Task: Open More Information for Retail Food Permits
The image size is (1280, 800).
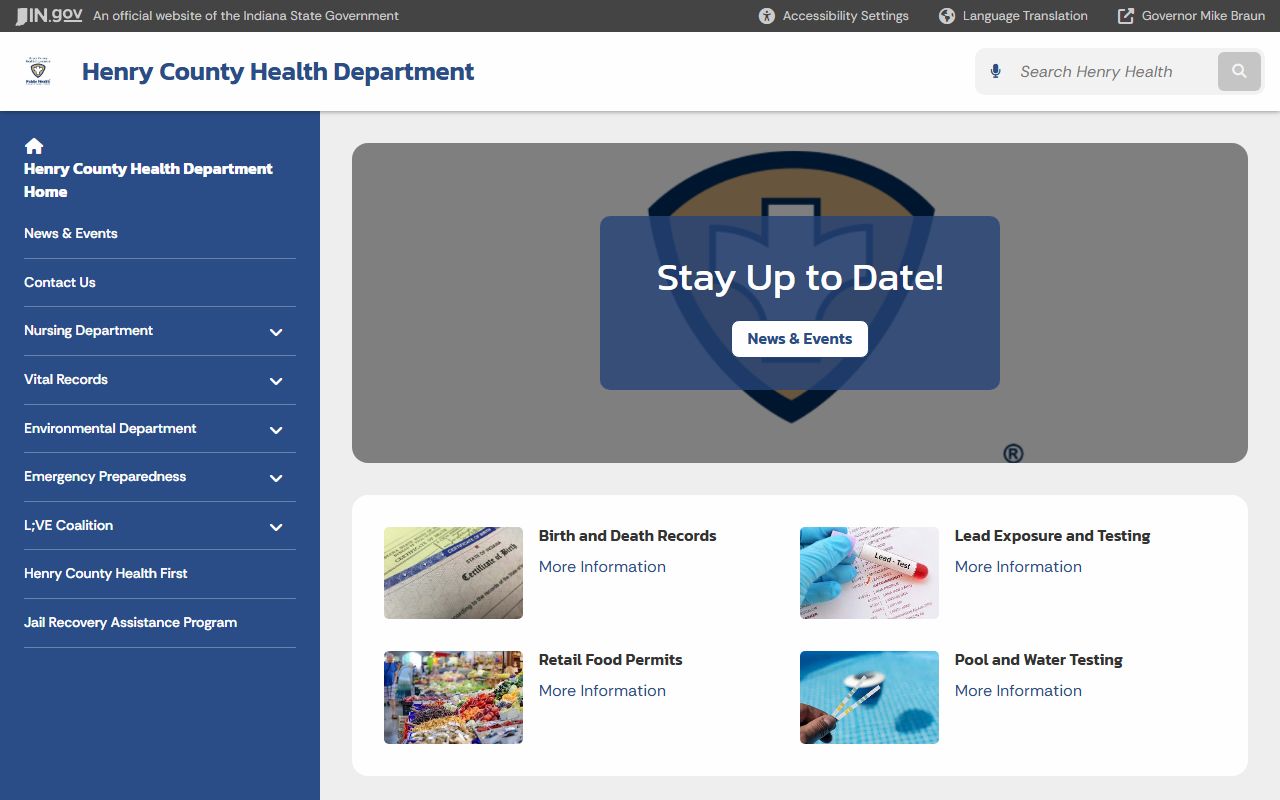Action: pyautogui.click(x=602, y=691)
